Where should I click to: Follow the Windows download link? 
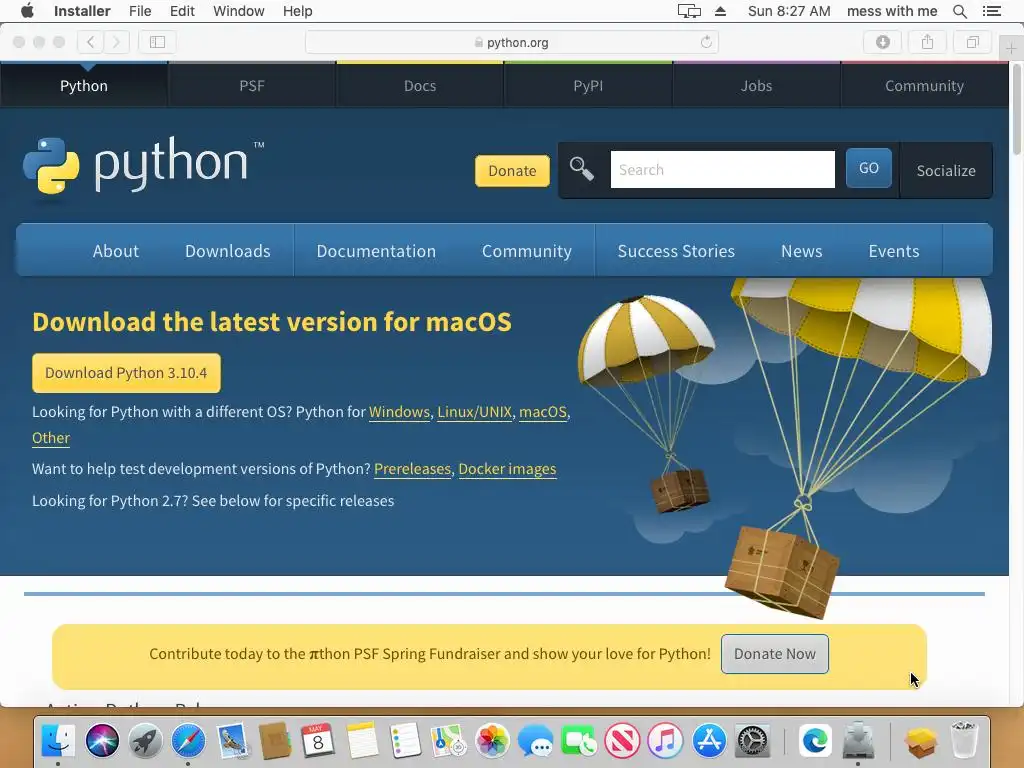point(400,412)
